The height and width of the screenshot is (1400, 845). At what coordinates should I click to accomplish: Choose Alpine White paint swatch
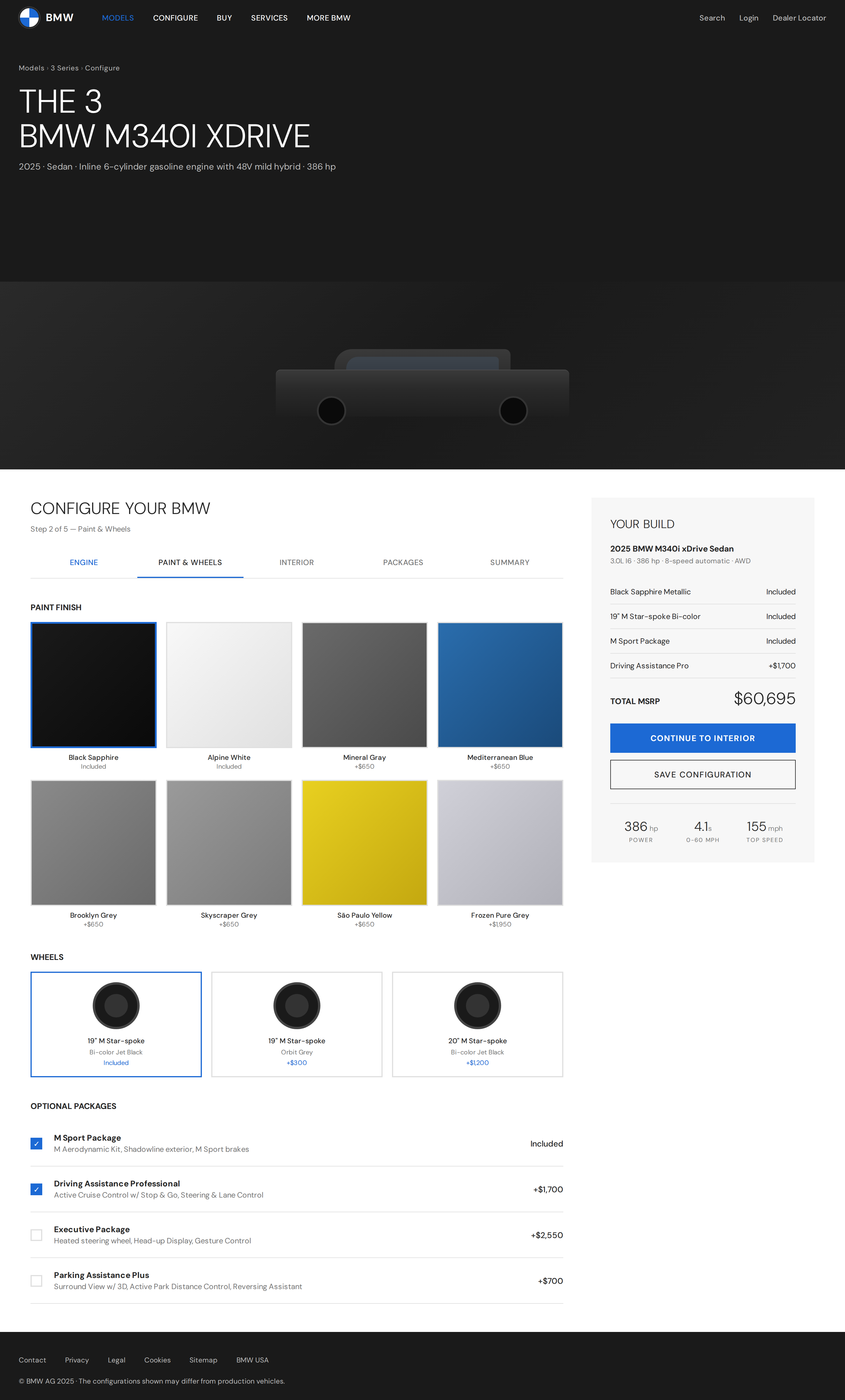pyautogui.click(x=229, y=685)
